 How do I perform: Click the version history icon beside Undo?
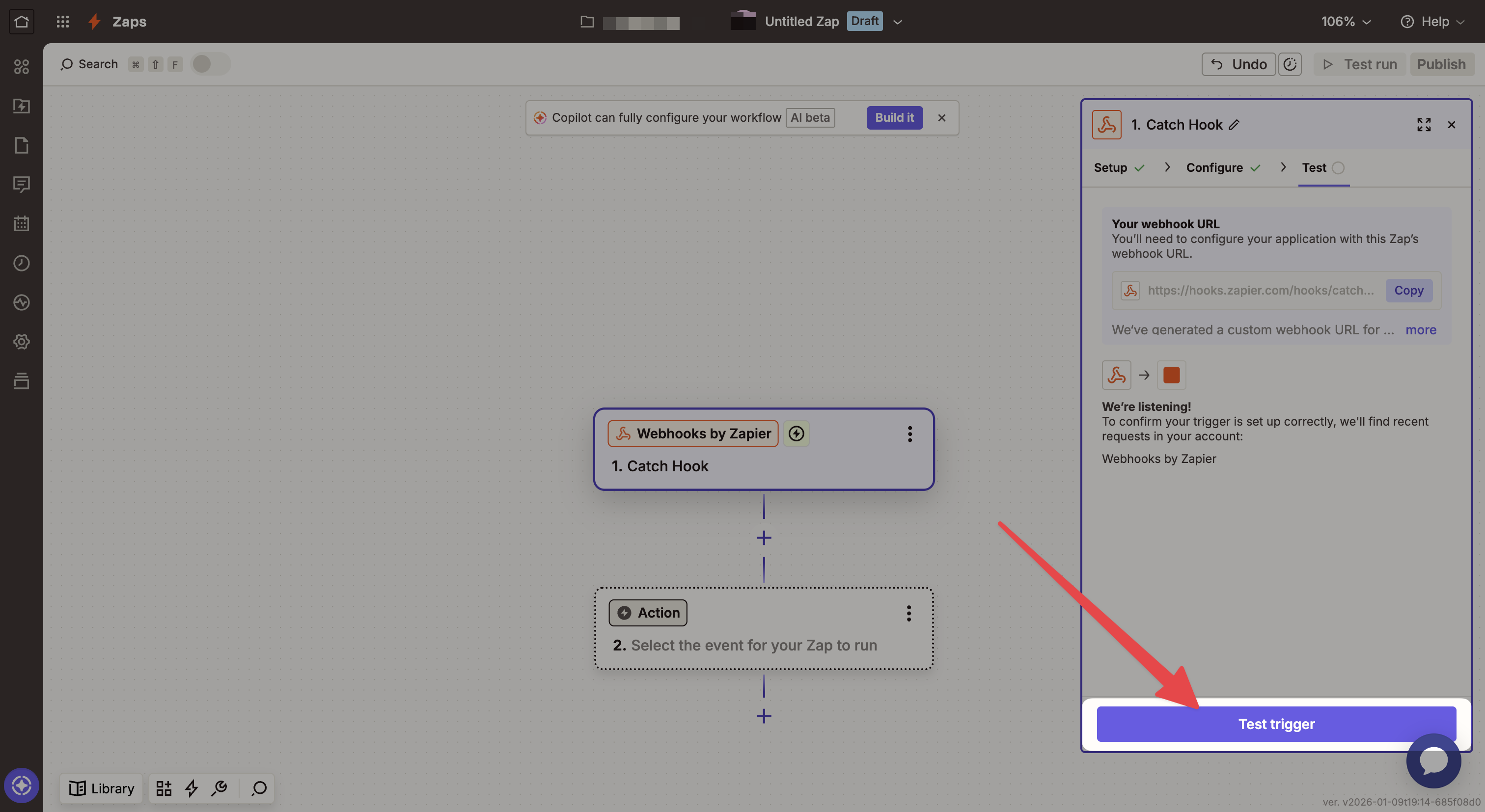(x=1290, y=64)
